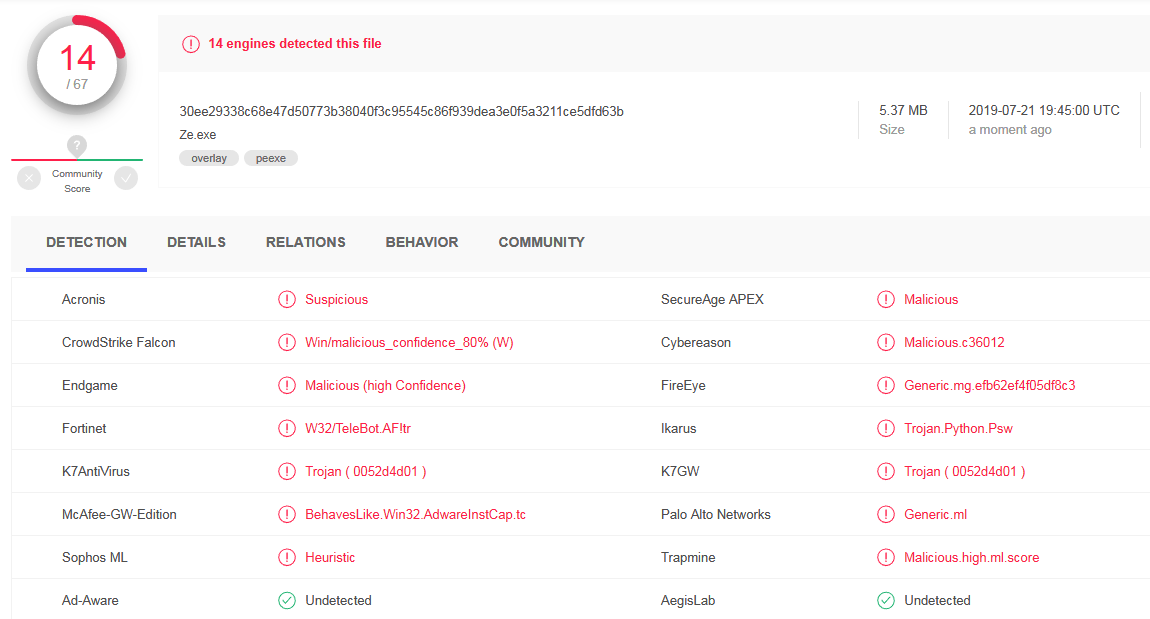The height and width of the screenshot is (619, 1150).
Task: Click Ad-Aware 'Undetected' result
Action: click(x=338, y=601)
